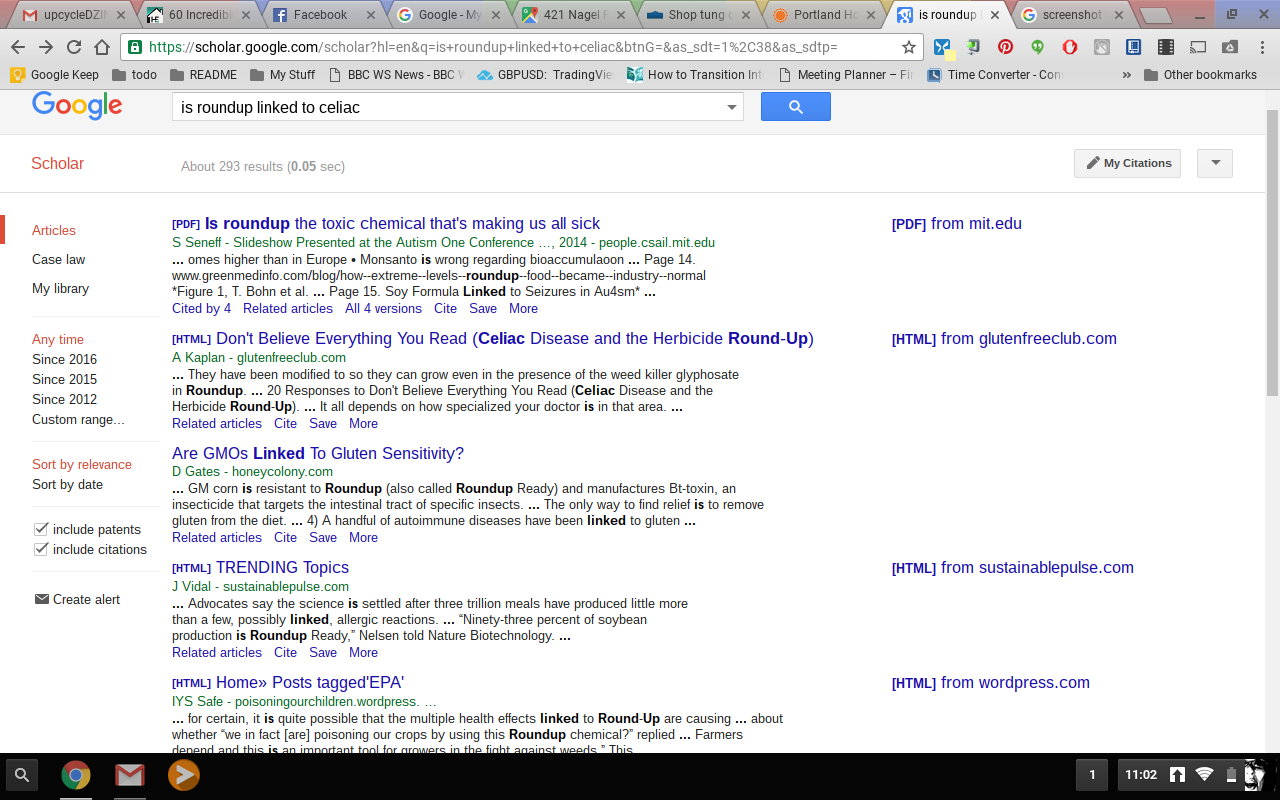Viewport: 1280px width, 800px height.
Task: Click the Wi-Fi status icon
Action: [1204, 775]
